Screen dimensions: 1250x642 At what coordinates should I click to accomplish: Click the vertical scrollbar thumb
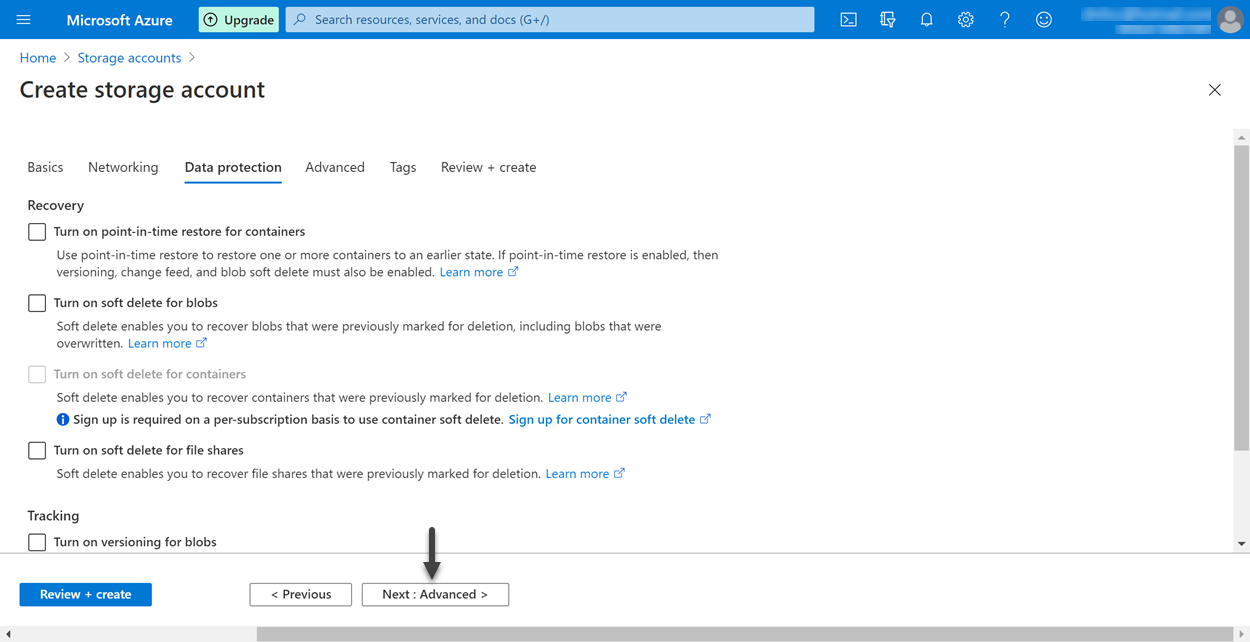click(1241, 298)
